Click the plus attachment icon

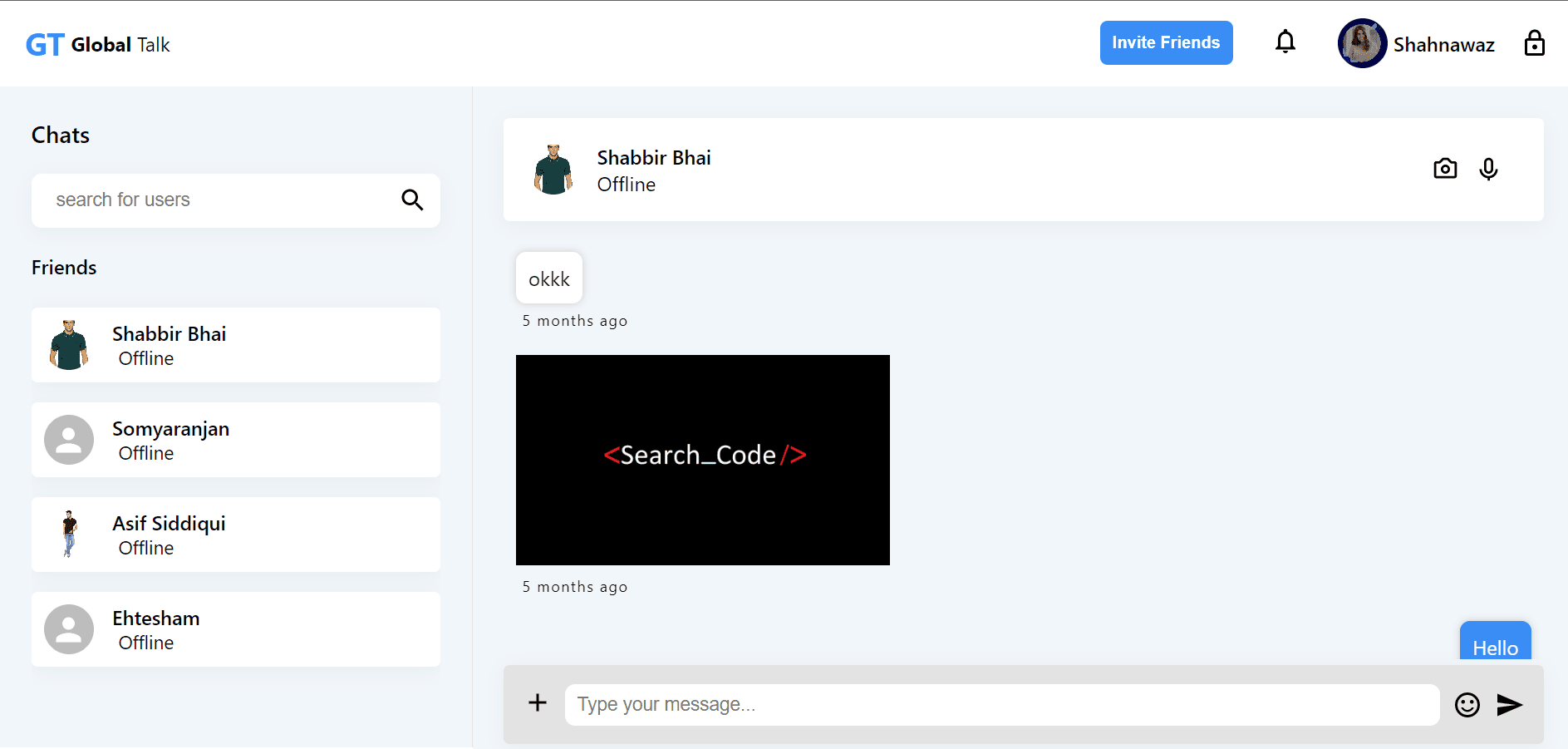coord(538,702)
